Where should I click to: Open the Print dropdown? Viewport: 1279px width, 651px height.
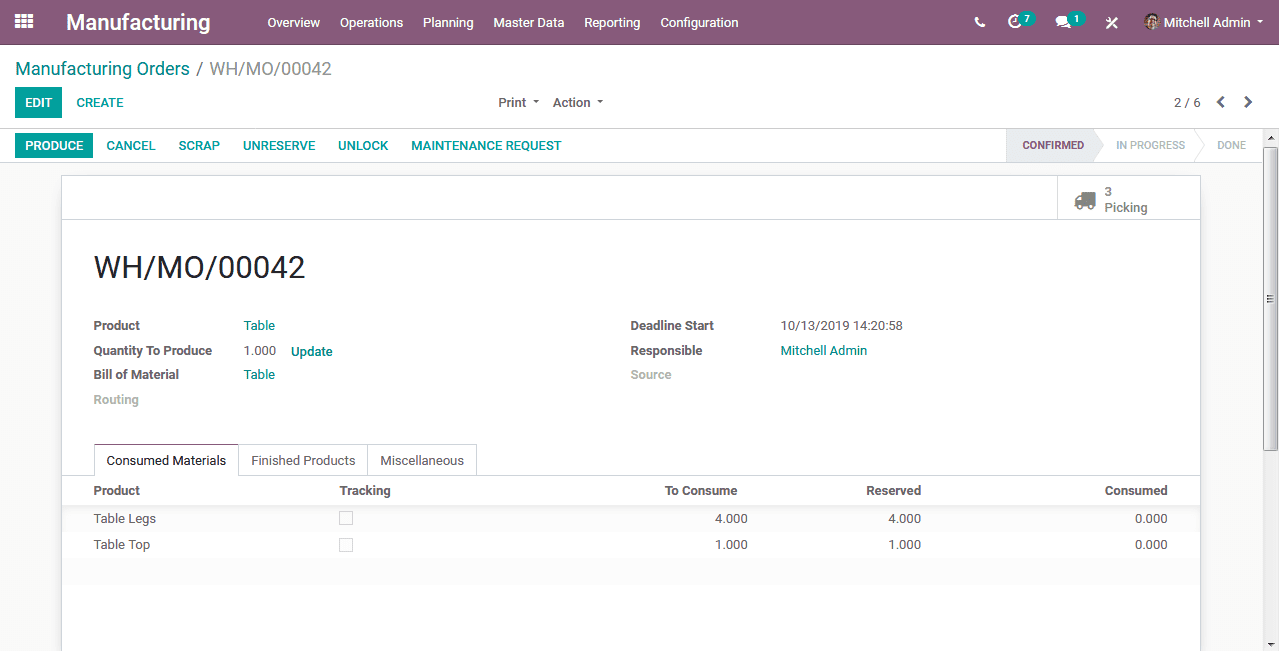(518, 102)
